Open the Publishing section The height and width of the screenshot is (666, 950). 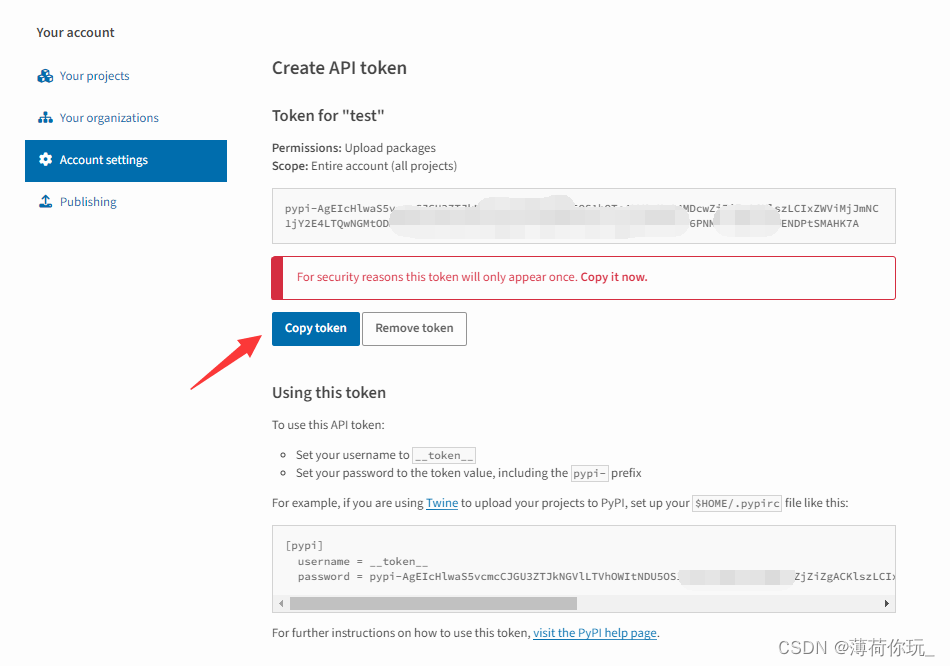(x=88, y=202)
